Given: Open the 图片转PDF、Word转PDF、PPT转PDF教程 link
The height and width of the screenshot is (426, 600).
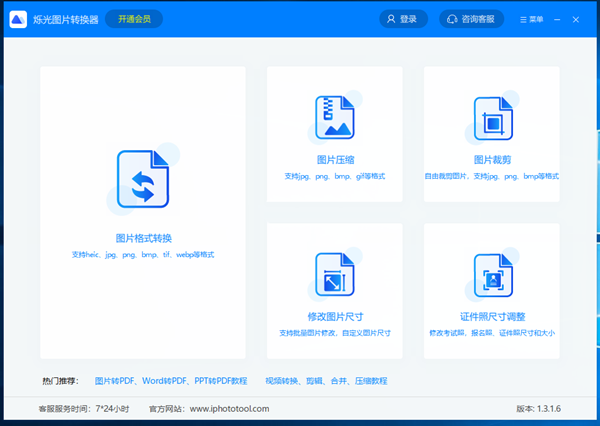Looking at the screenshot, I should pyautogui.click(x=171, y=381).
